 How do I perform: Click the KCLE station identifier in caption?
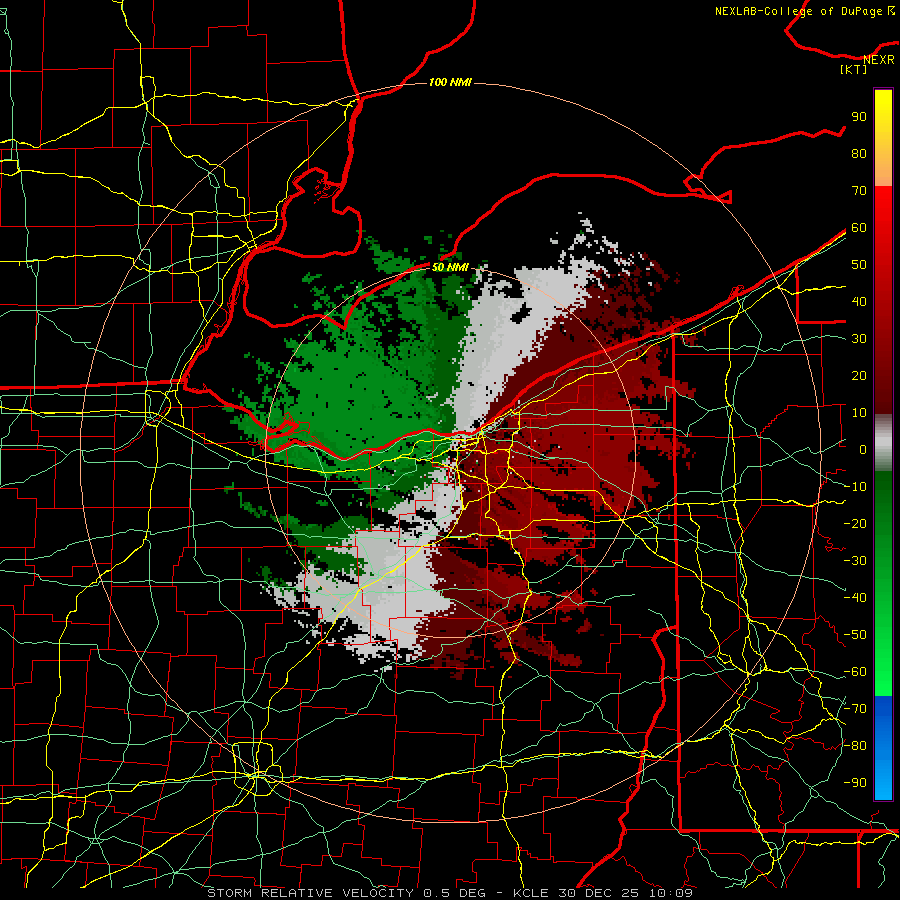[530, 893]
